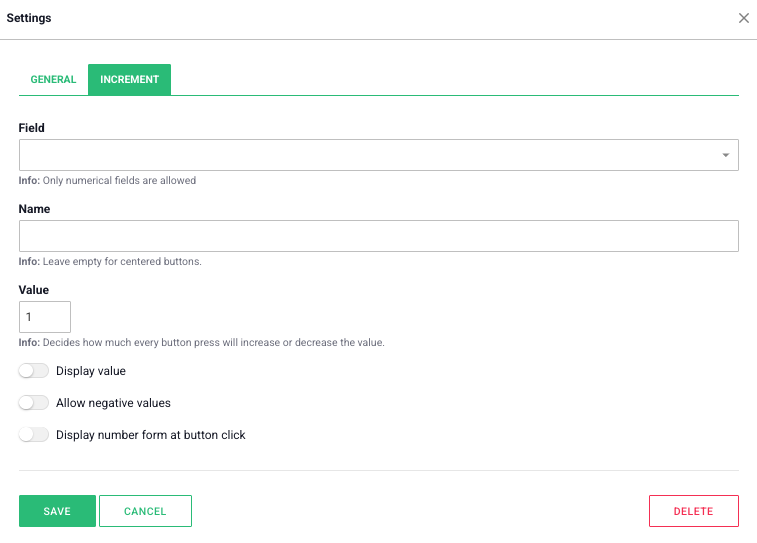Click the Value number input box

click(45, 317)
